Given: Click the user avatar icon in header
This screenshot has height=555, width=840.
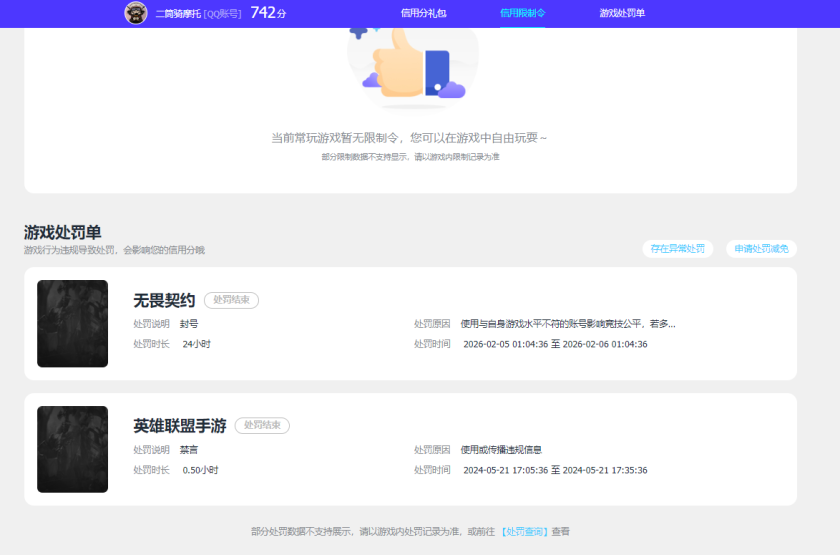Looking at the screenshot, I should [135, 13].
